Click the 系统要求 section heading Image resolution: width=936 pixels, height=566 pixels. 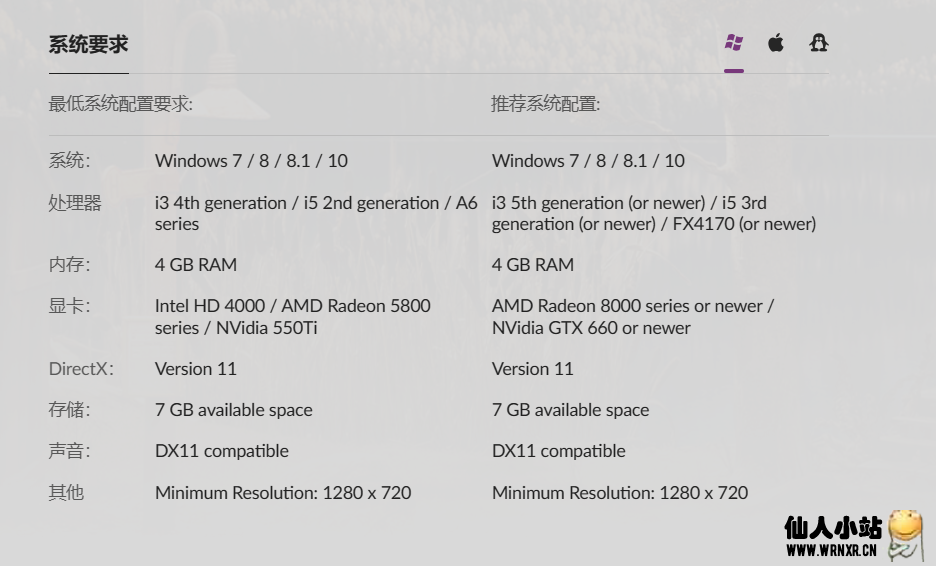(x=88, y=45)
